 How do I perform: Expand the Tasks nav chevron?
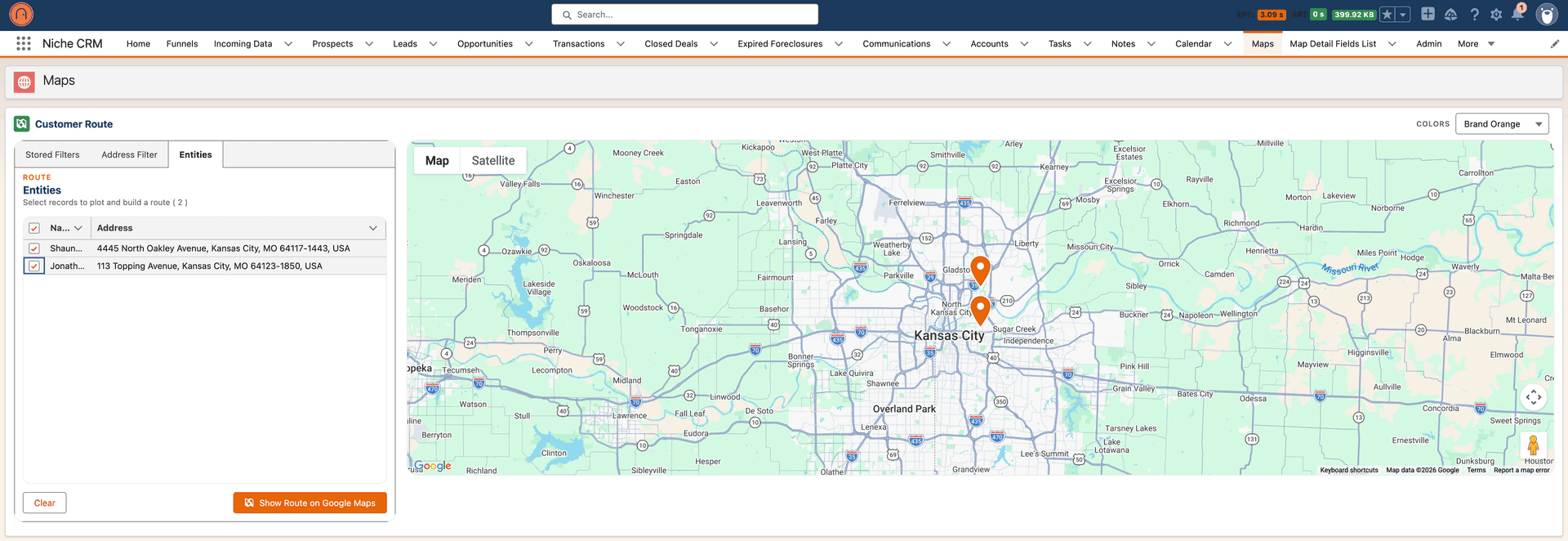(1087, 43)
